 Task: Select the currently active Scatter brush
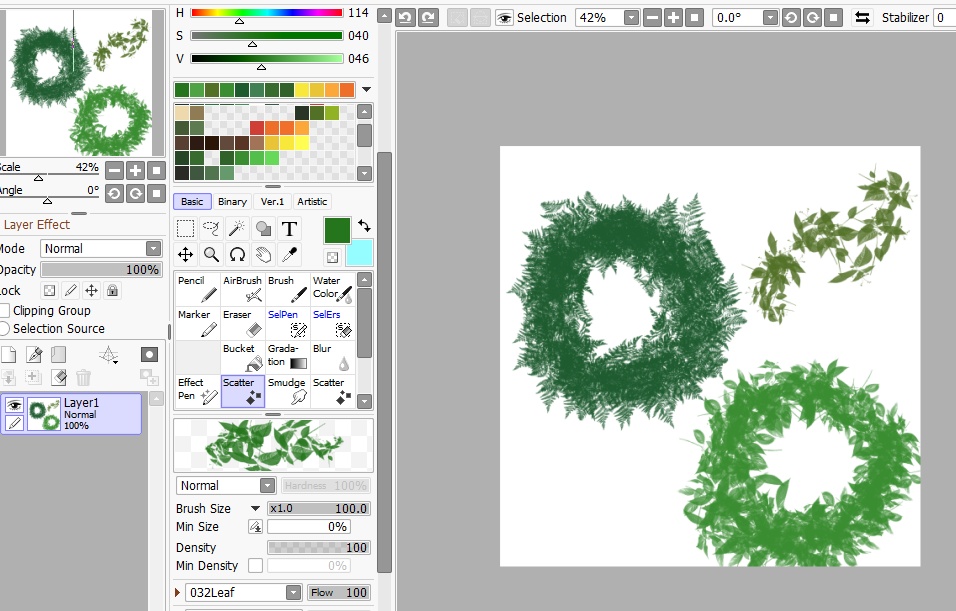[x=242, y=388]
